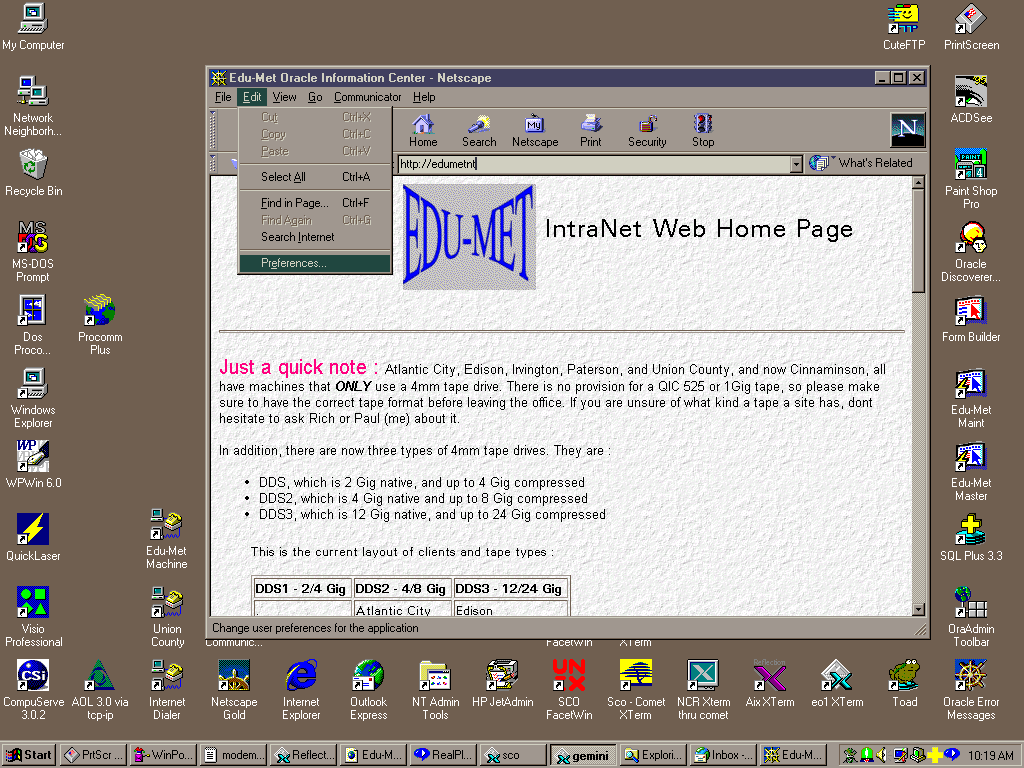
Task: Select the HP JetAdmin icon
Action: (x=502, y=684)
